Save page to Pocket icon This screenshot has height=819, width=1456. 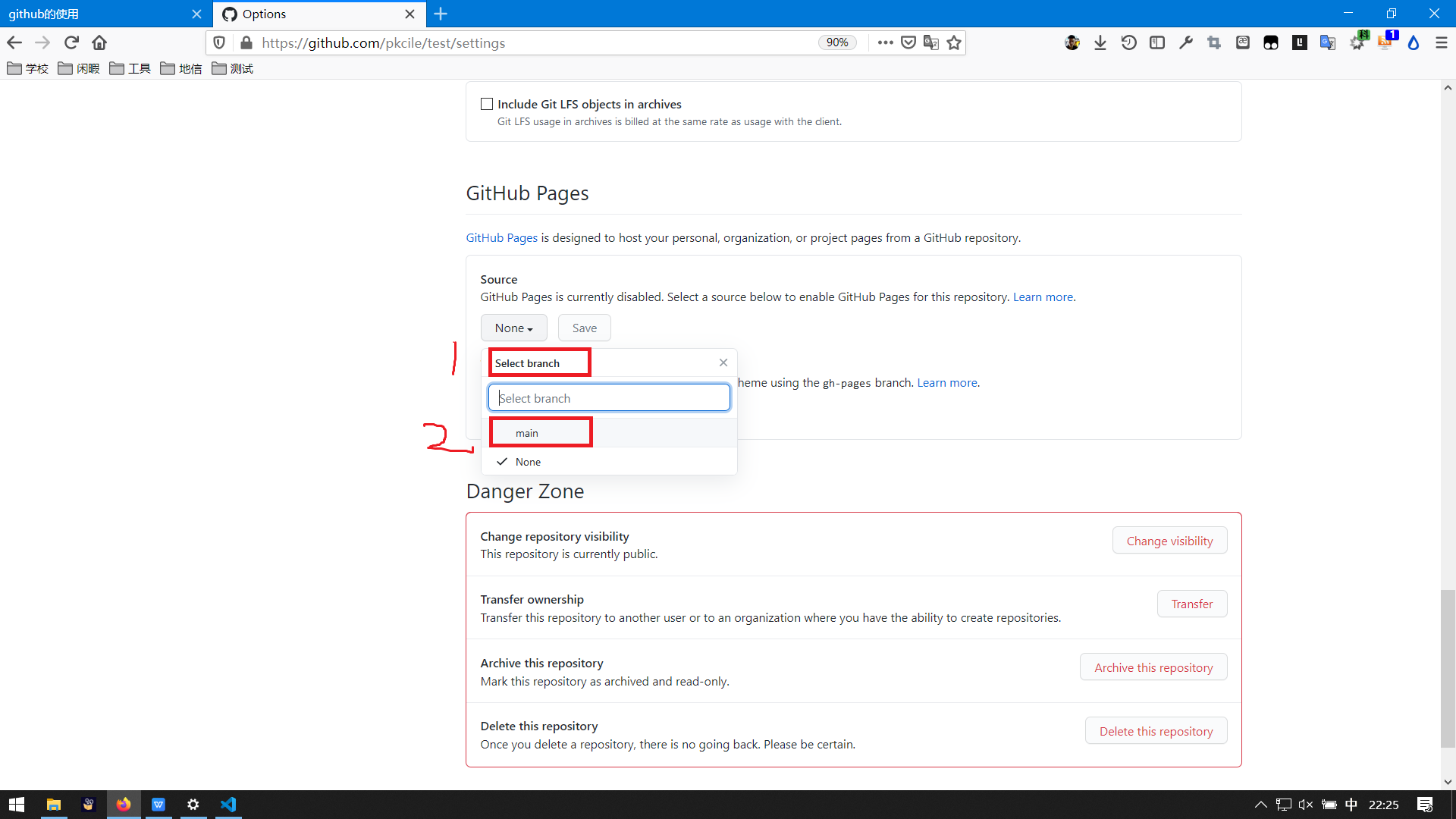point(908,42)
